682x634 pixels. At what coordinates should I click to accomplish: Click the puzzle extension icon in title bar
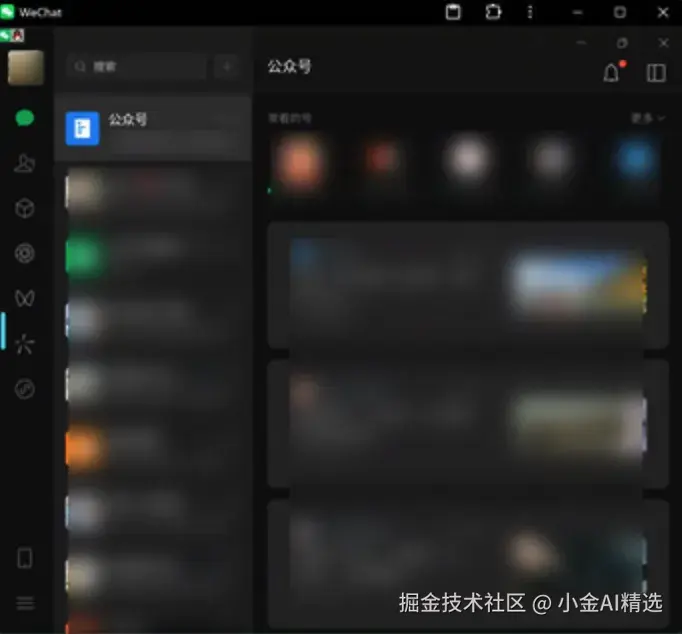coord(493,12)
